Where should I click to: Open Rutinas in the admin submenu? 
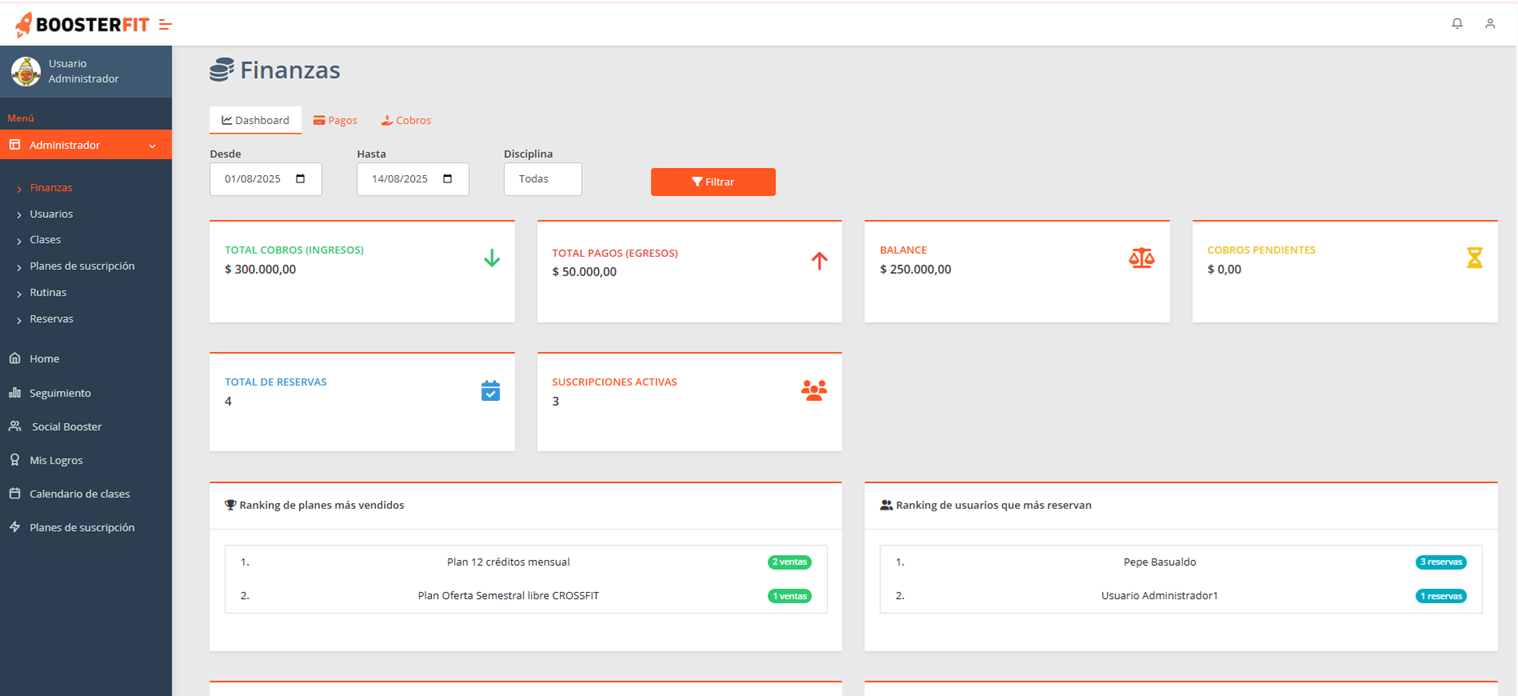tap(48, 292)
